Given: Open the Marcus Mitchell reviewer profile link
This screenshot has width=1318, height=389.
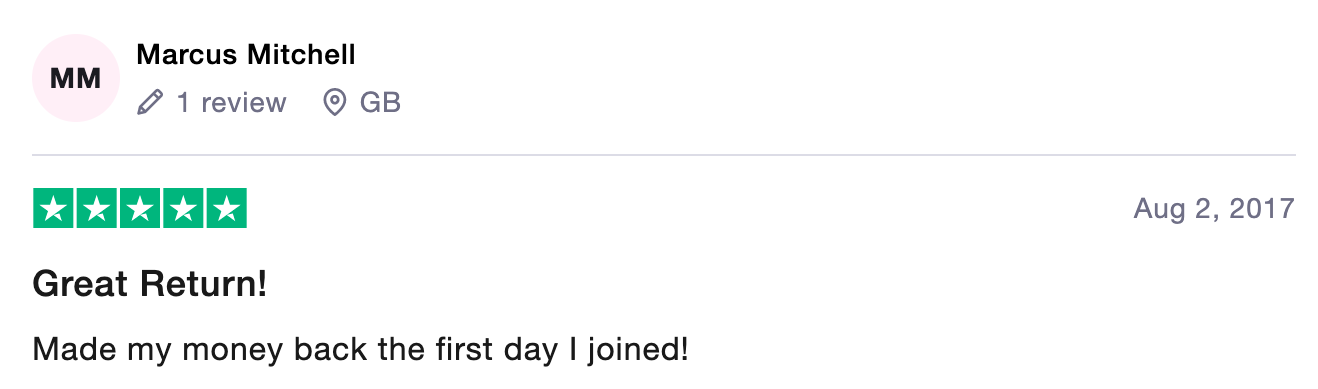Looking at the screenshot, I should (x=246, y=54).
